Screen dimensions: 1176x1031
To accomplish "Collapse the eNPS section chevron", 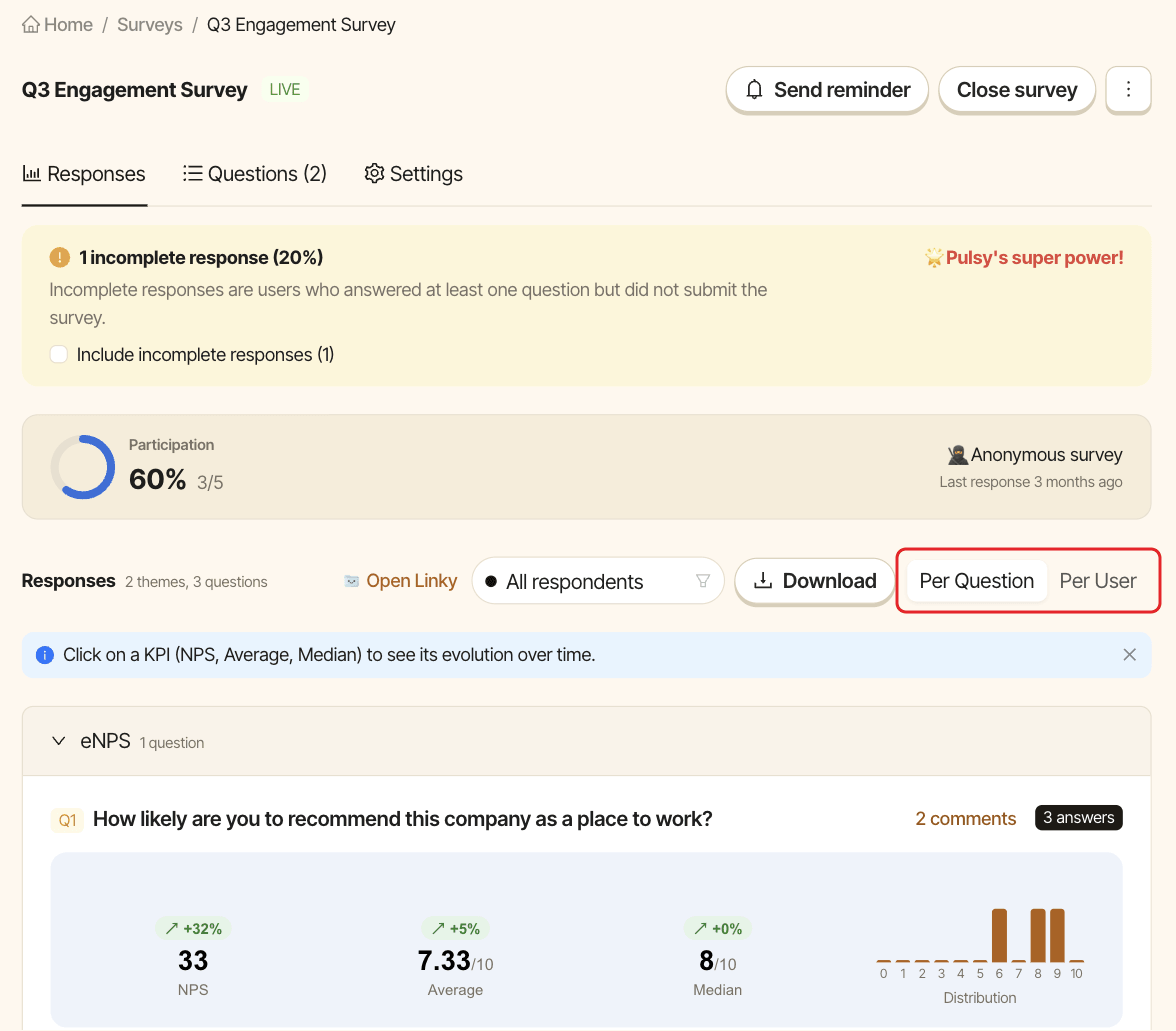I will (x=58, y=742).
